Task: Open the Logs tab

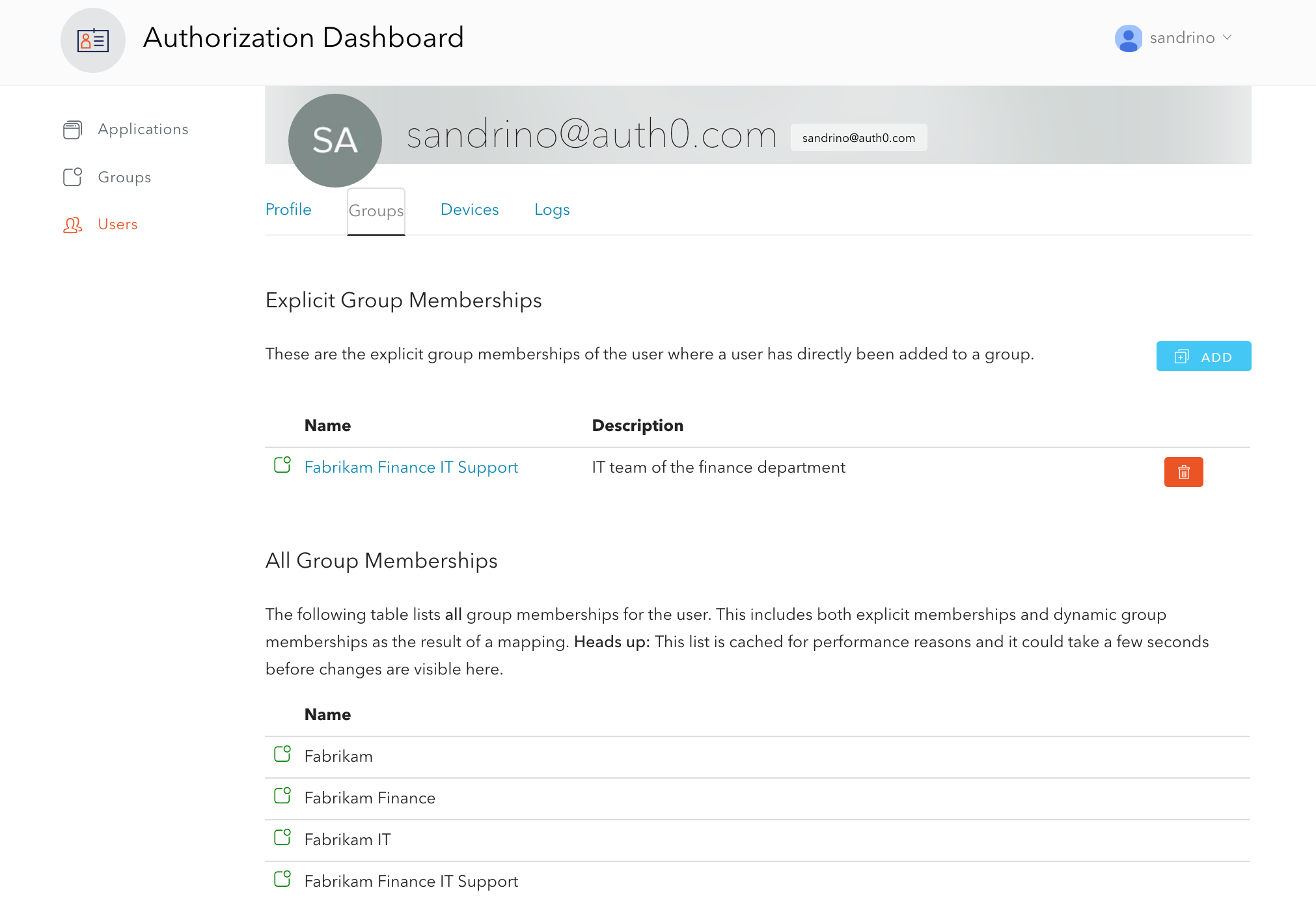Action: pyautogui.click(x=552, y=209)
